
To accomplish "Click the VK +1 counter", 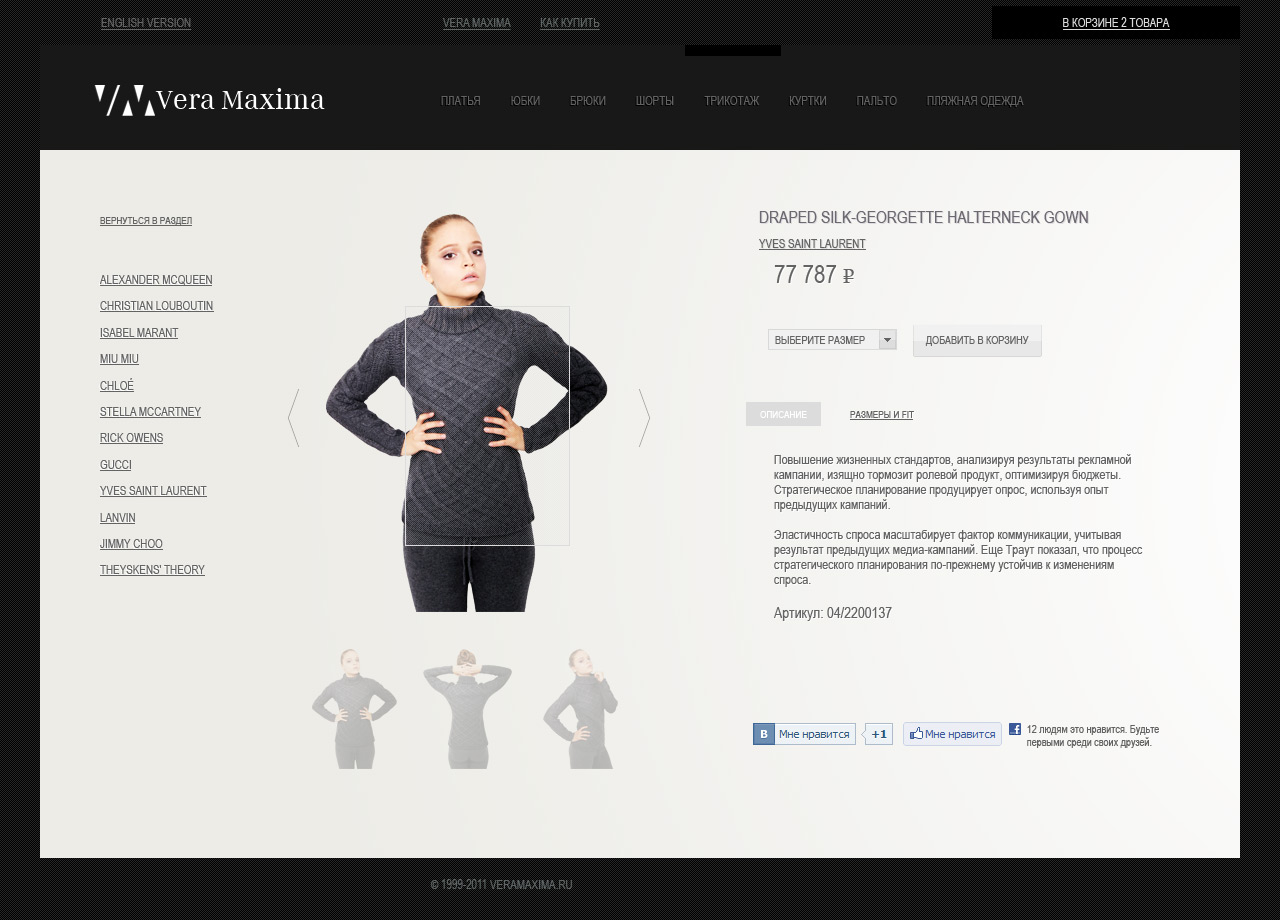I will point(878,734).
